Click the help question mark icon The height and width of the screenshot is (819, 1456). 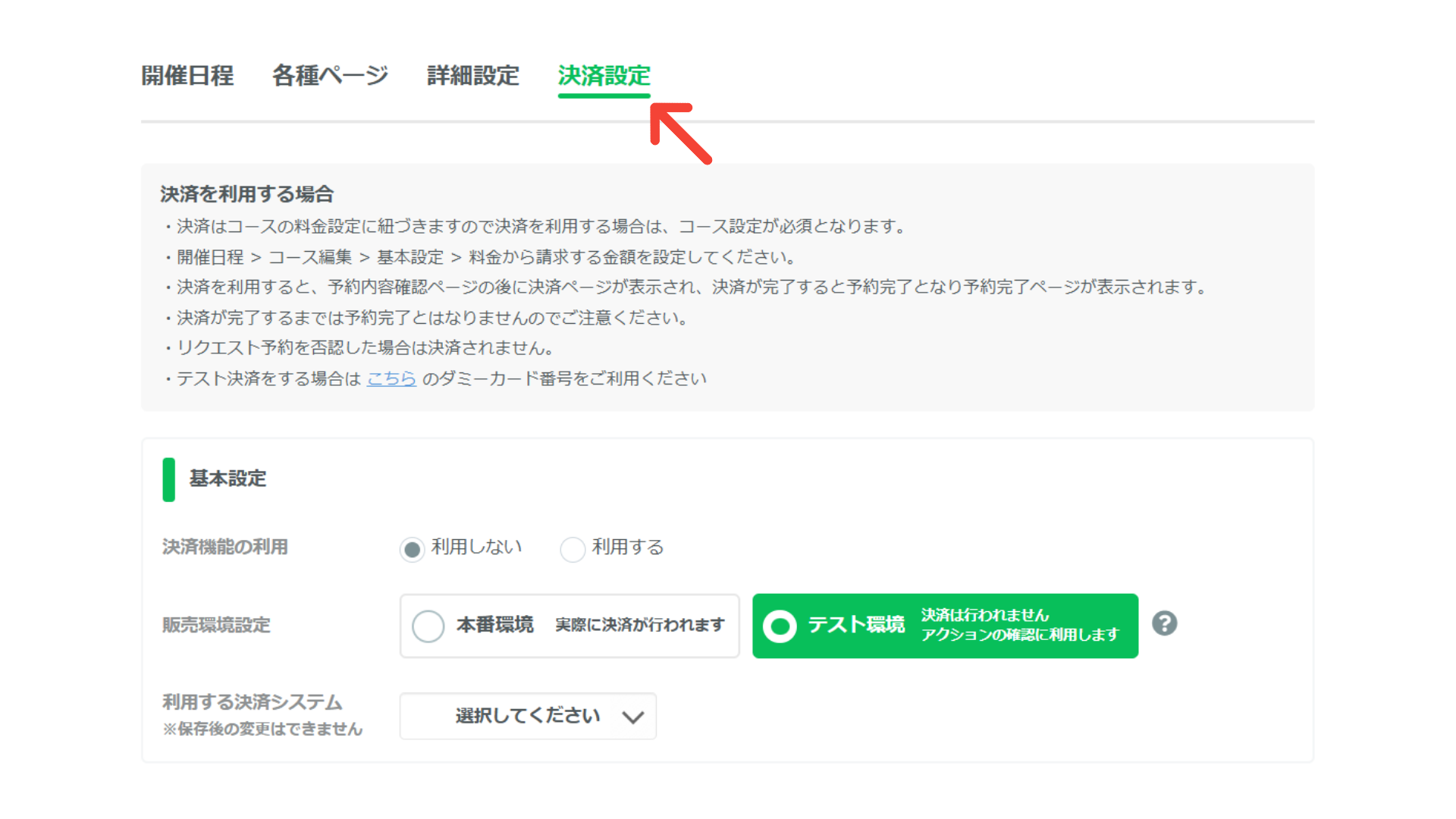[x=1164, y=623]
